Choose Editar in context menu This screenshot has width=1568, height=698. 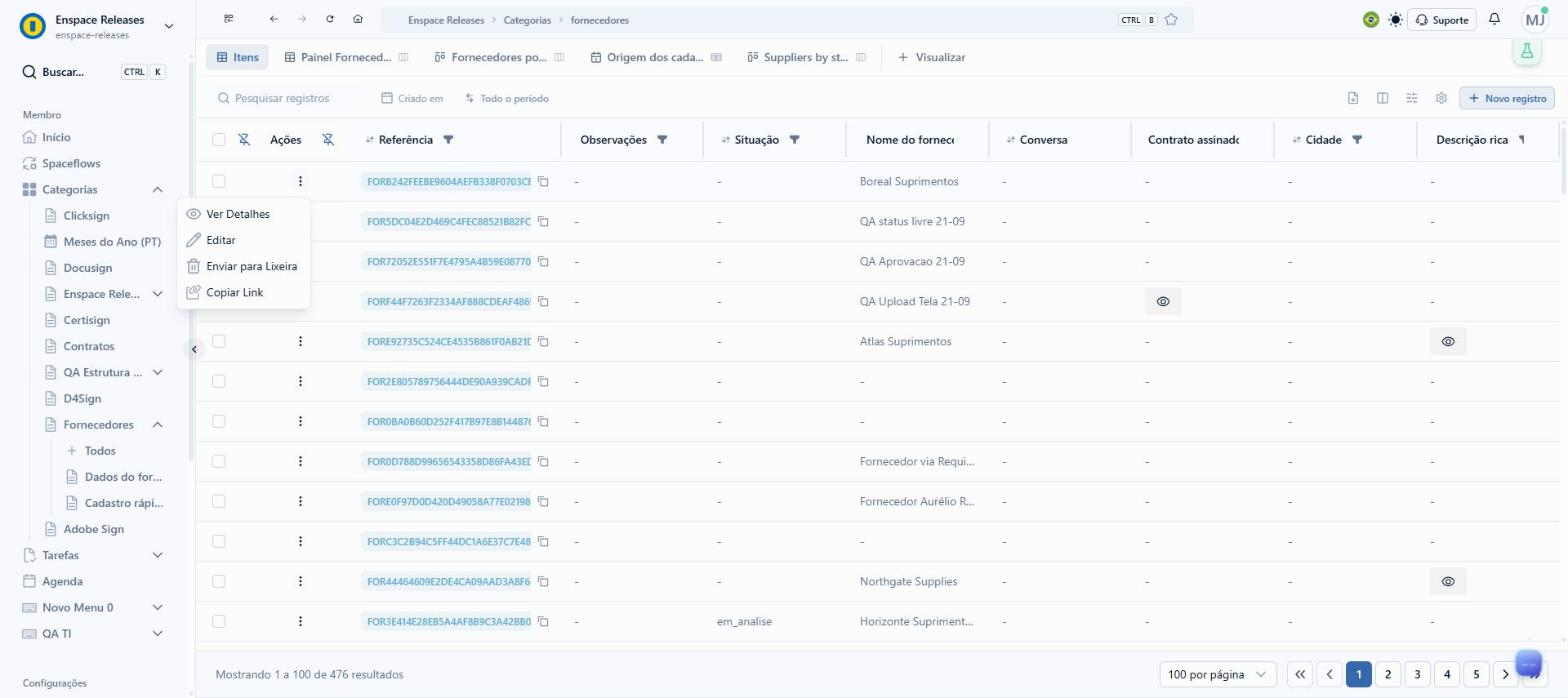244,240
